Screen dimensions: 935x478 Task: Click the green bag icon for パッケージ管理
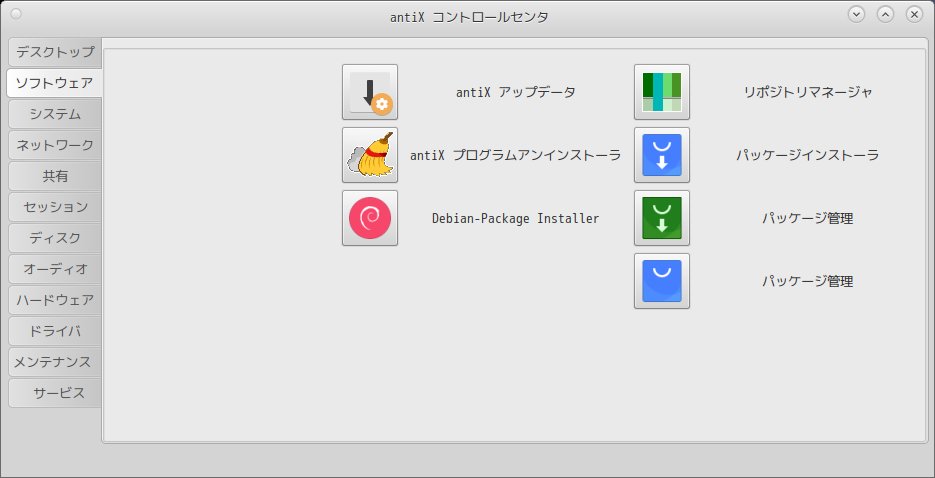(662, 218)
